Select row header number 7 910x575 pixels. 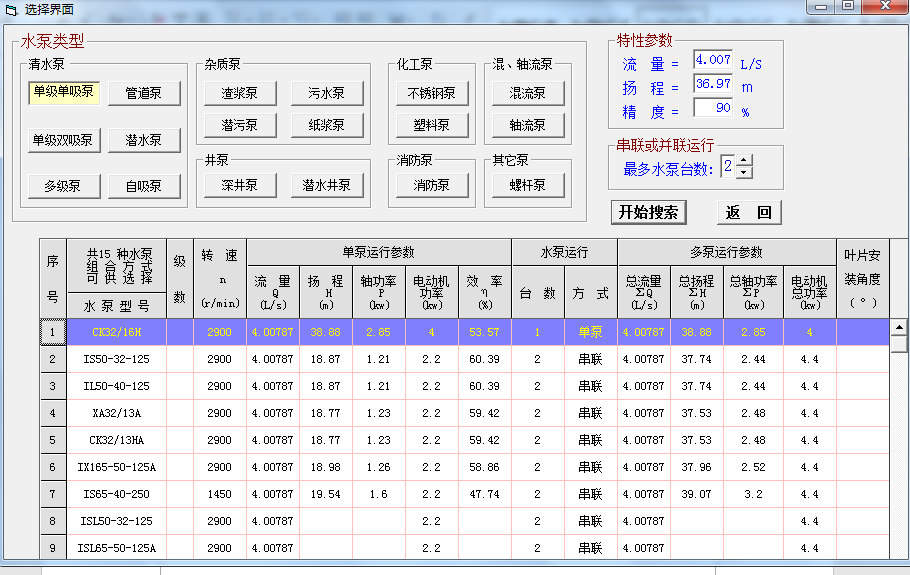coord(53,494)
